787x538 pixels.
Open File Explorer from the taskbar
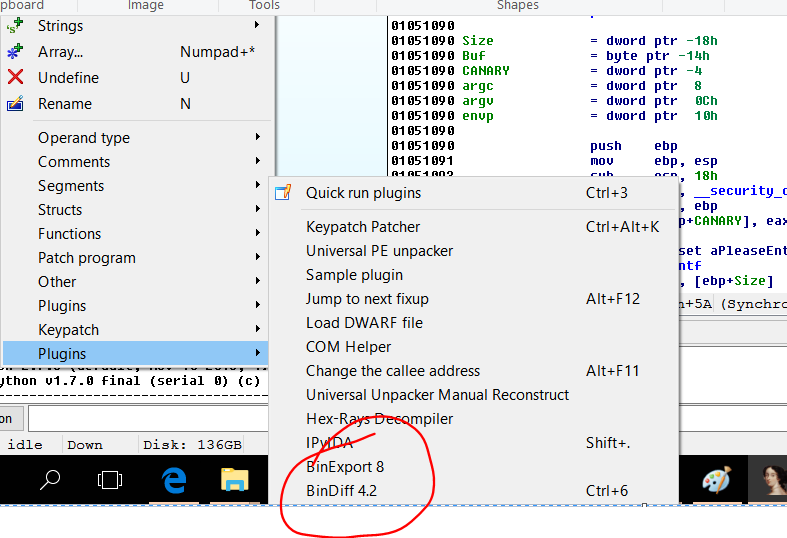tap(235, 480)
